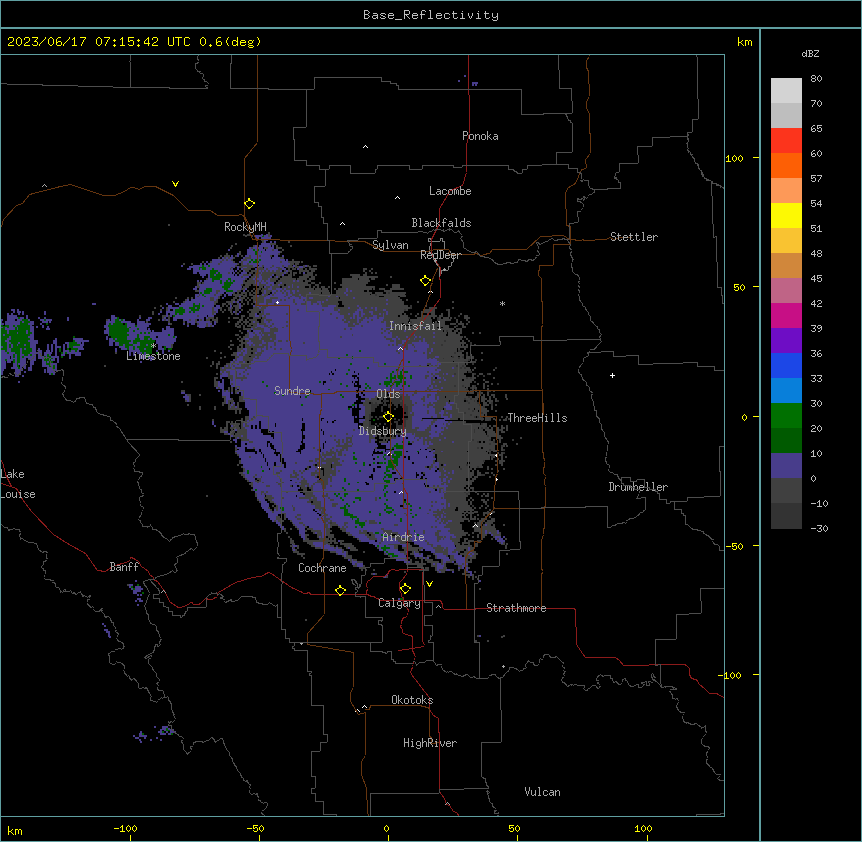The height and width of the screenshot is (842, 862).
Task: Click the Calgary city label
Action: coord(400,603)
